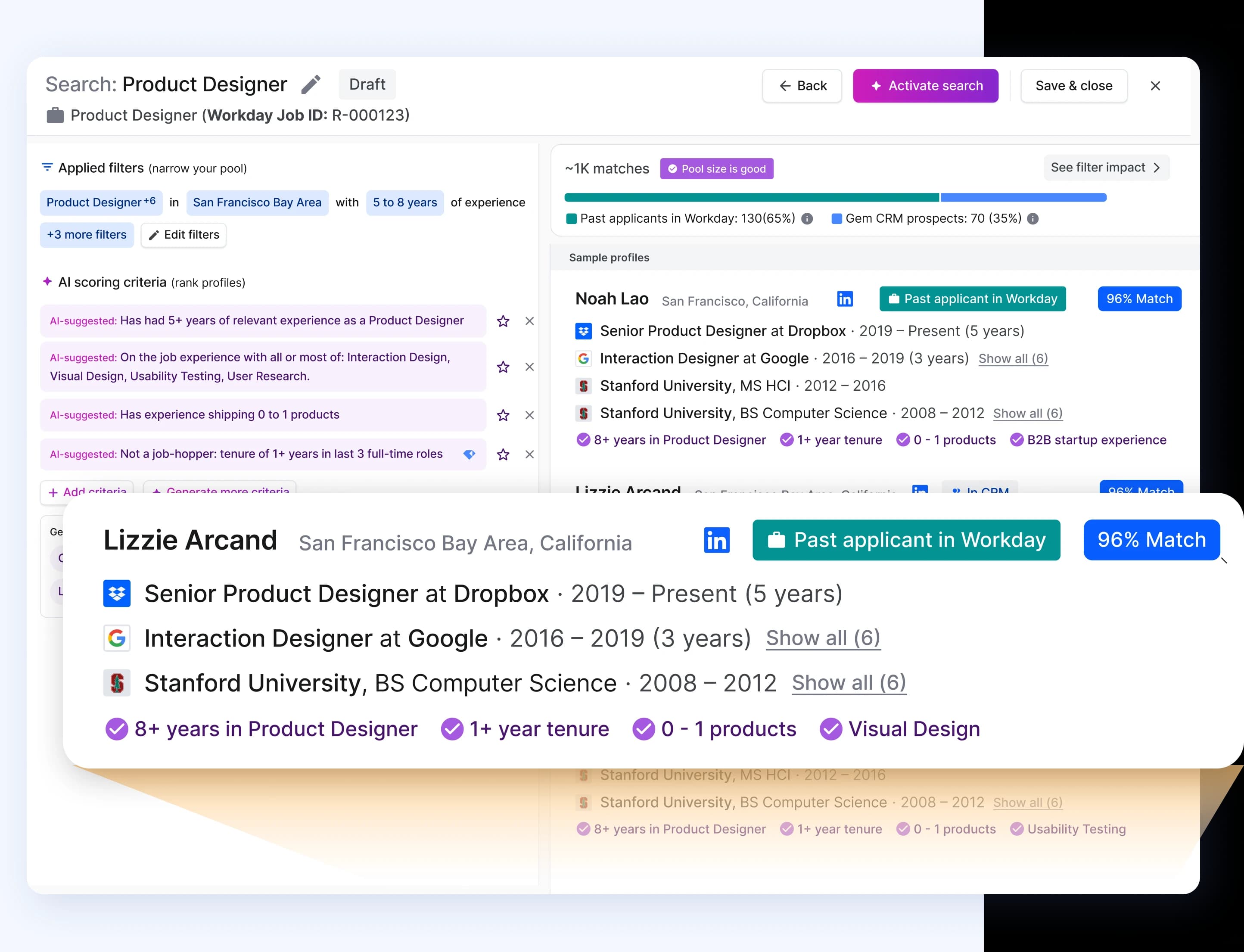The height and width of the screenshot is (952, 1244).
Task: Star the not a job-hopper criterion
Action: coord(503,454)
